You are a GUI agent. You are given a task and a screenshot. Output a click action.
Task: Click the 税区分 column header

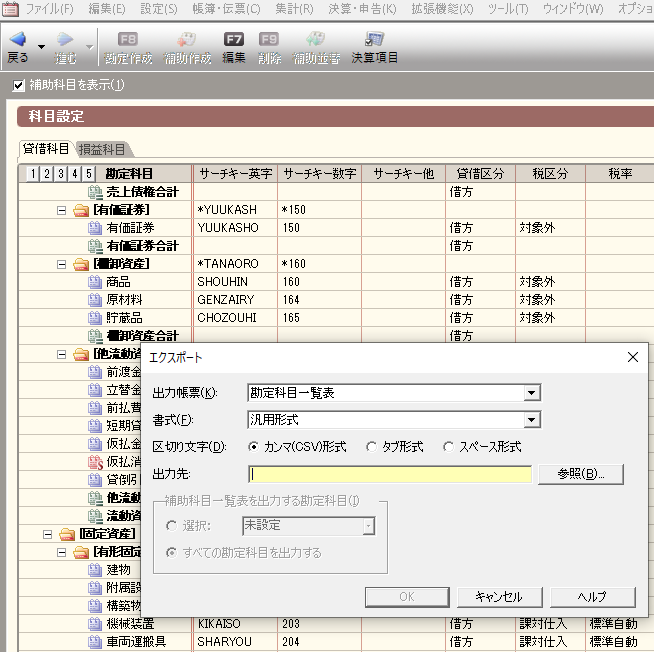tap(551, 174)
